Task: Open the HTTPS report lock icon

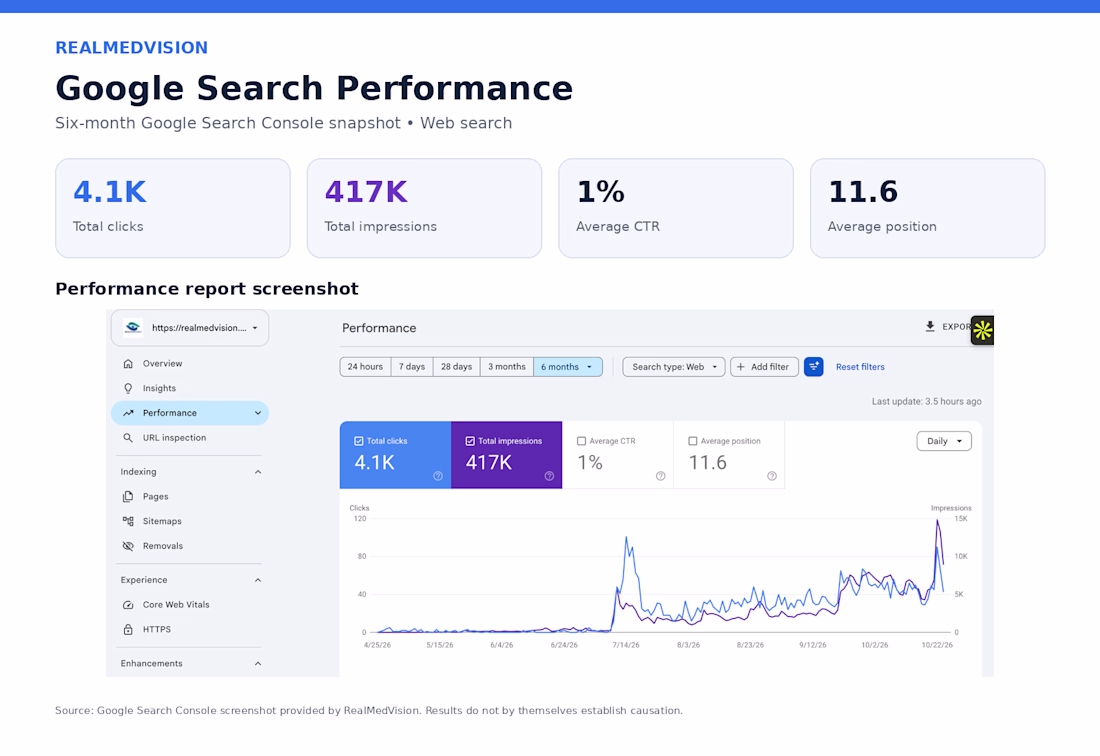Action: tap(128, 629)
